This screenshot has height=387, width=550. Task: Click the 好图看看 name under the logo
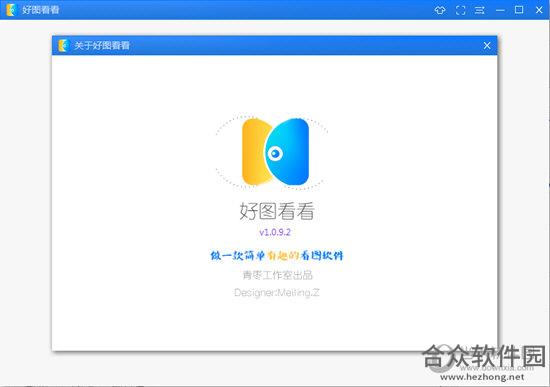coord(277,211)
